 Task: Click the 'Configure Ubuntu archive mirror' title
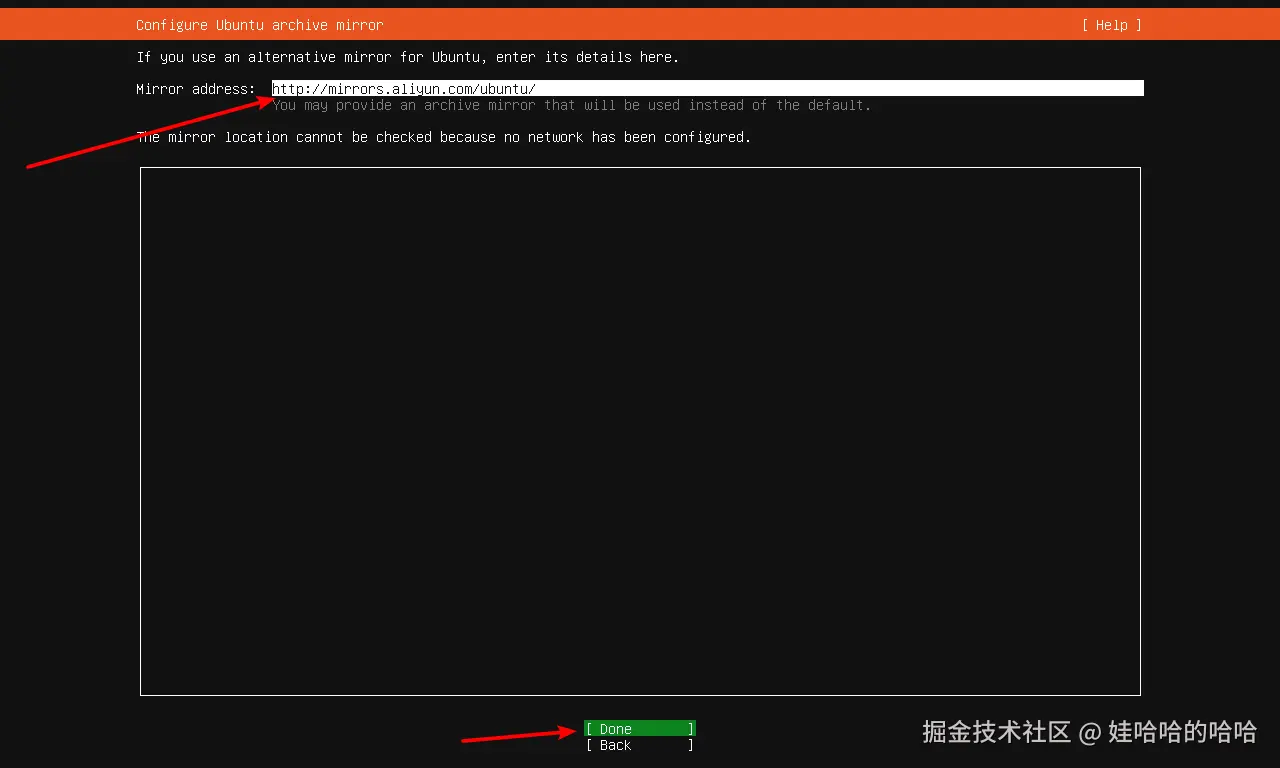pyautogui.click(x=259, y=25)
